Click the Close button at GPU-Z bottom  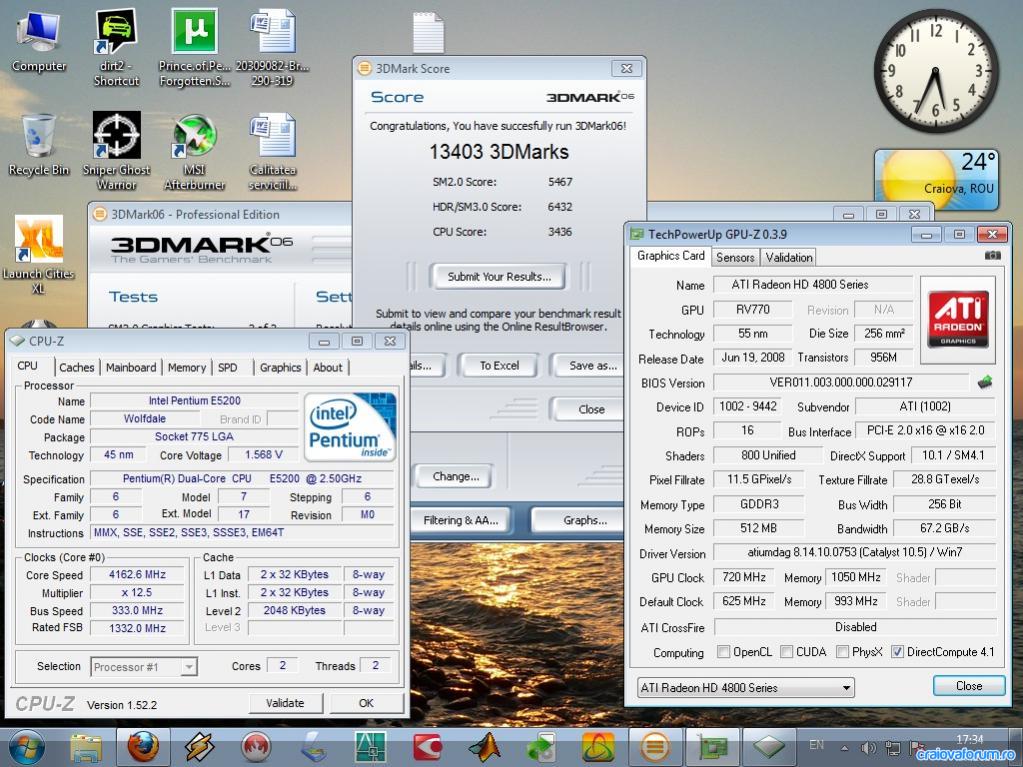click(x=969, y=685)
